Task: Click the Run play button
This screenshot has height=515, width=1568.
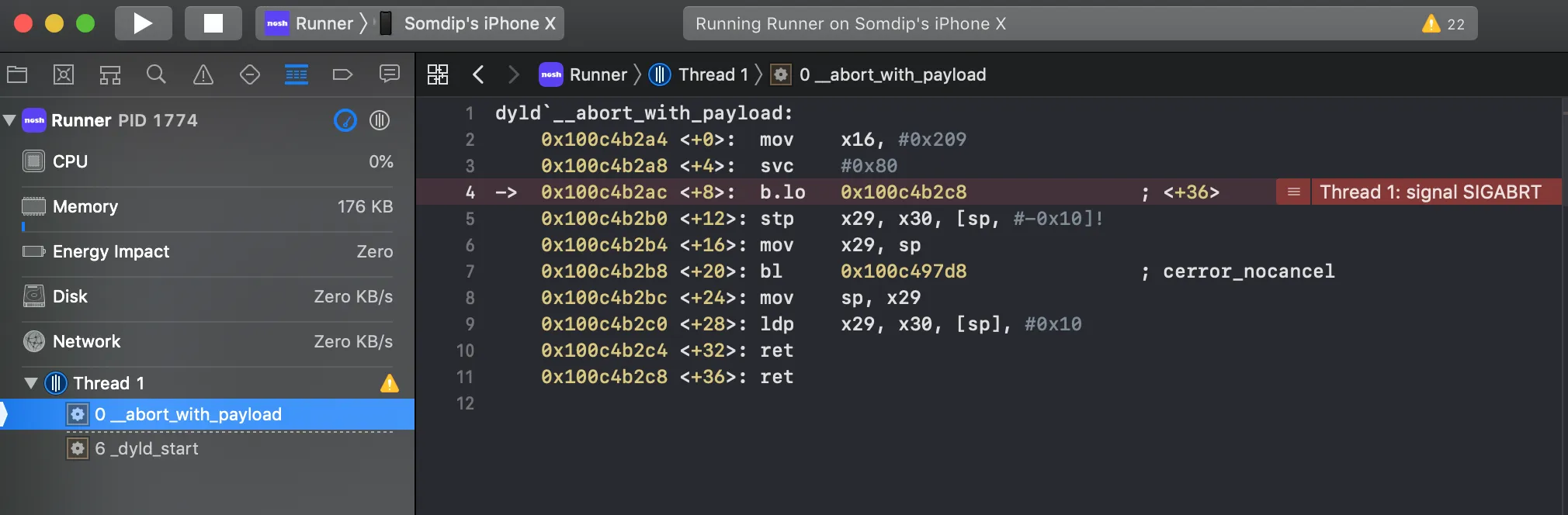Action: 143,23
